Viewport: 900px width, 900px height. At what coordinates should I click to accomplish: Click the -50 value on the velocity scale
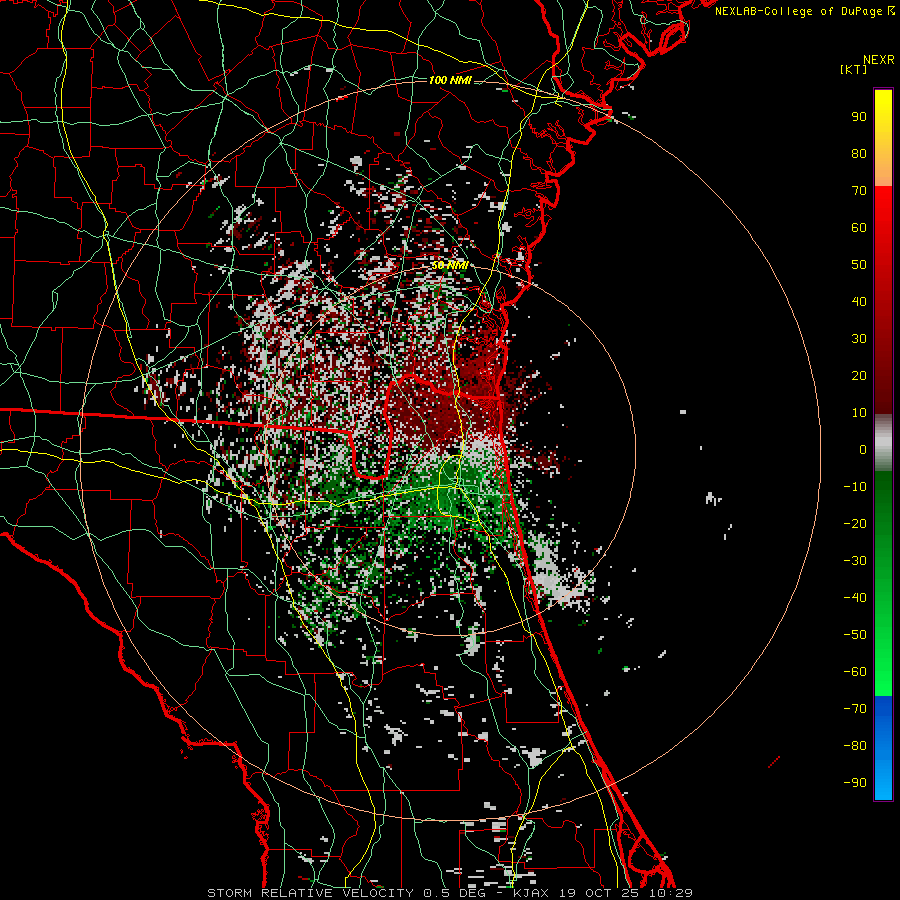[855, 635]
